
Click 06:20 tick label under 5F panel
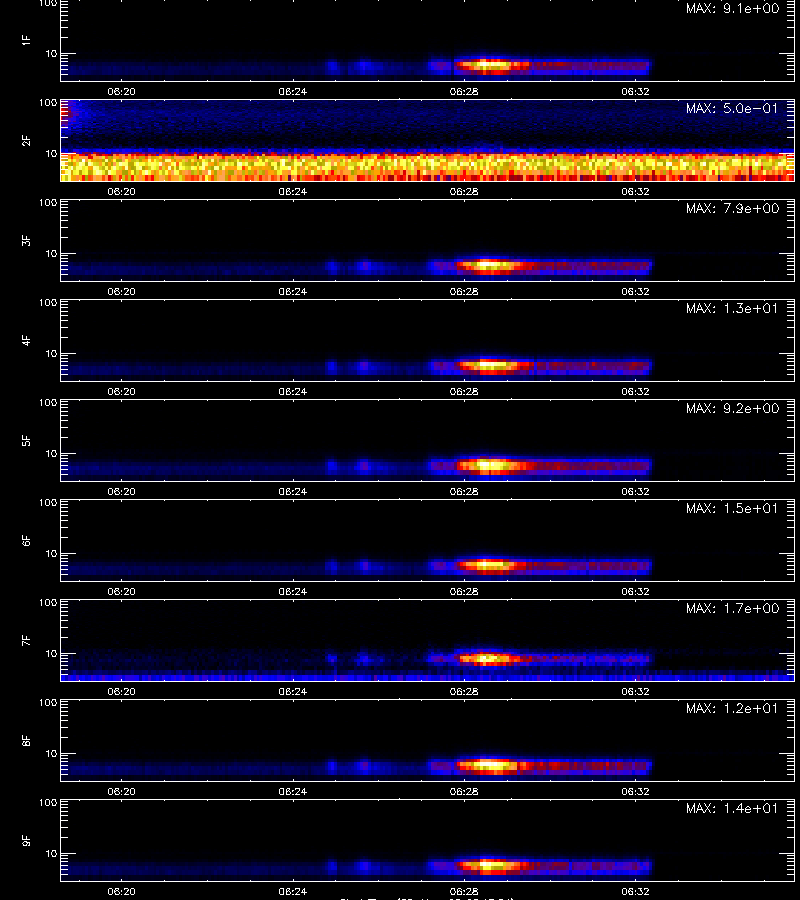(121, 491)
